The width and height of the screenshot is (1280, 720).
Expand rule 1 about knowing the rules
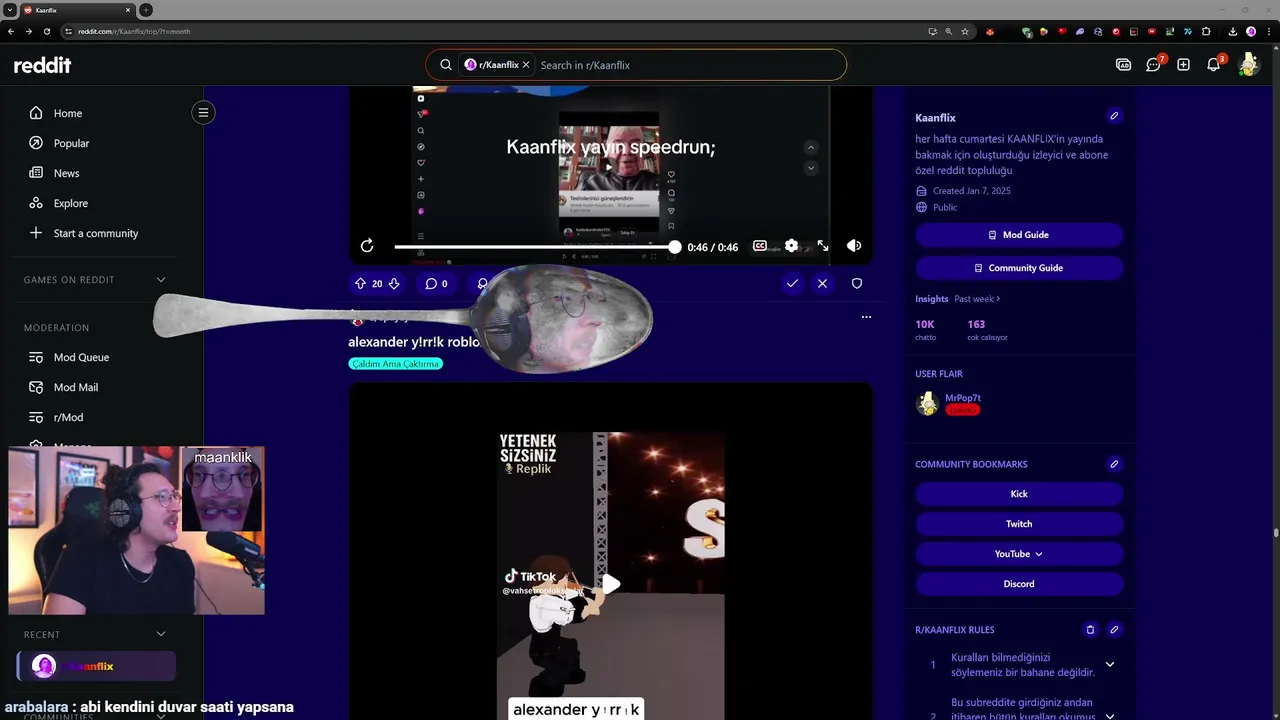point(1109,665)
